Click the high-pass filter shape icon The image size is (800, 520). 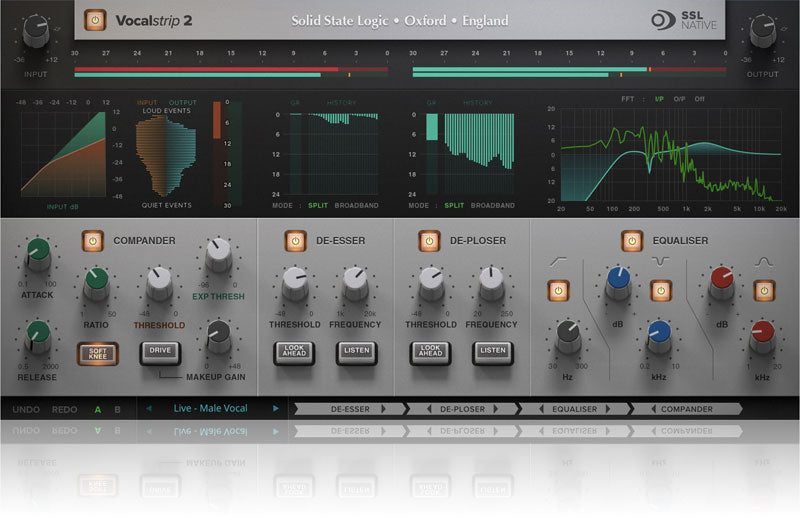coord(558,262)
